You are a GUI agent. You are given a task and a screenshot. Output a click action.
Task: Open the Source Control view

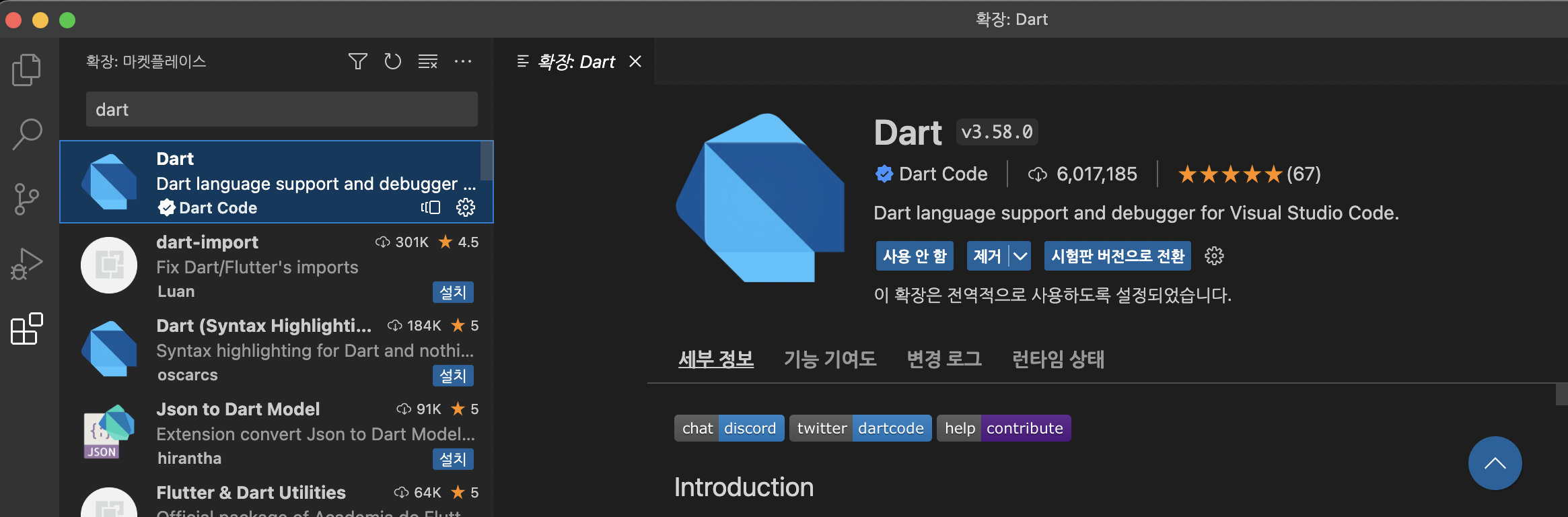27,199
